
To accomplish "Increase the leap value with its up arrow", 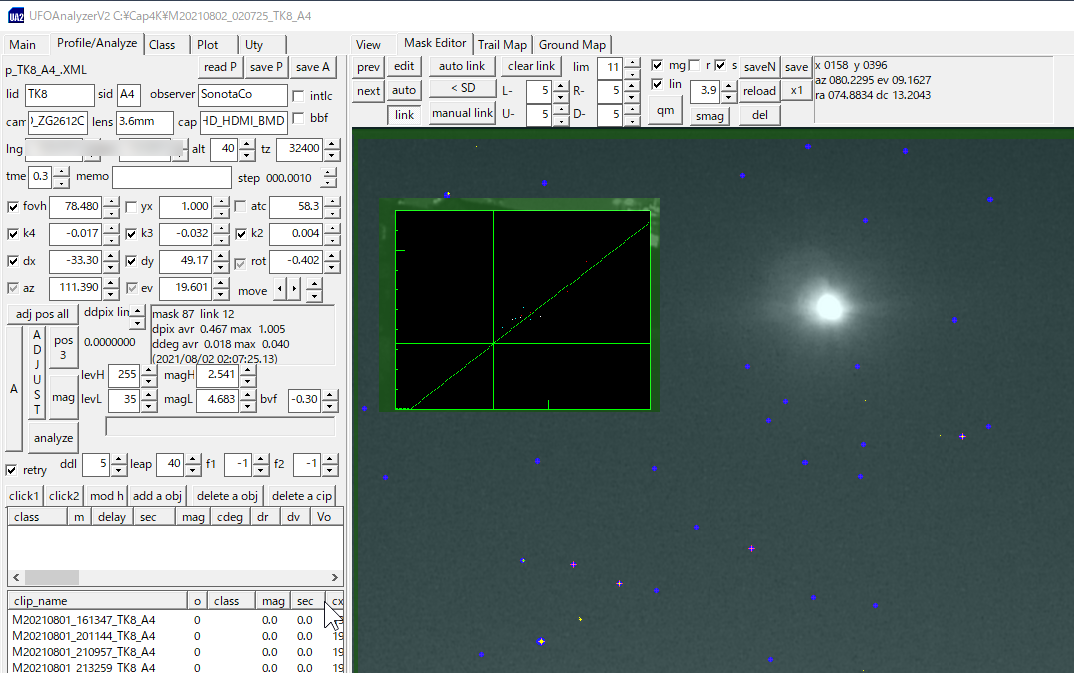I will (192, 459).
